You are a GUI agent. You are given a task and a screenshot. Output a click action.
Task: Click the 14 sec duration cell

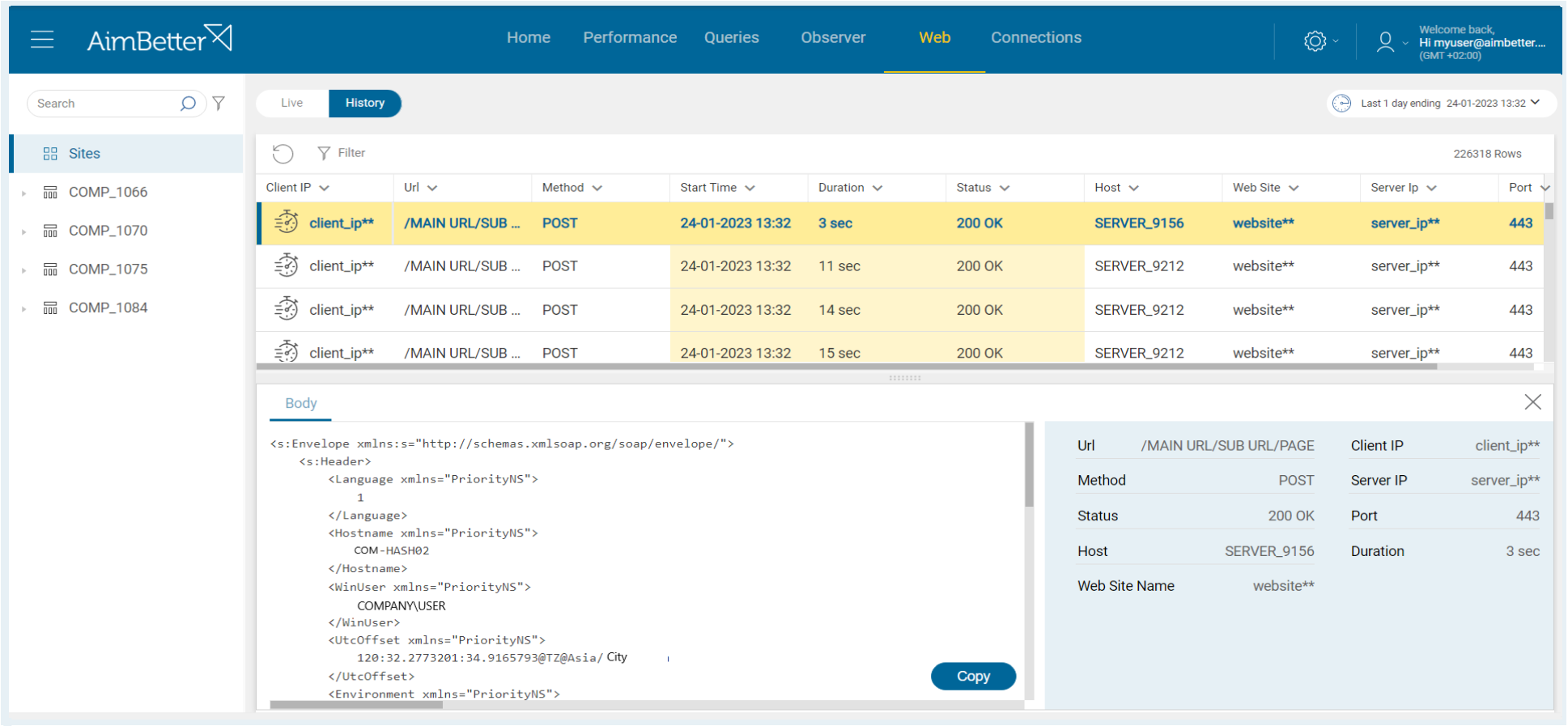(x=839, y=310)
